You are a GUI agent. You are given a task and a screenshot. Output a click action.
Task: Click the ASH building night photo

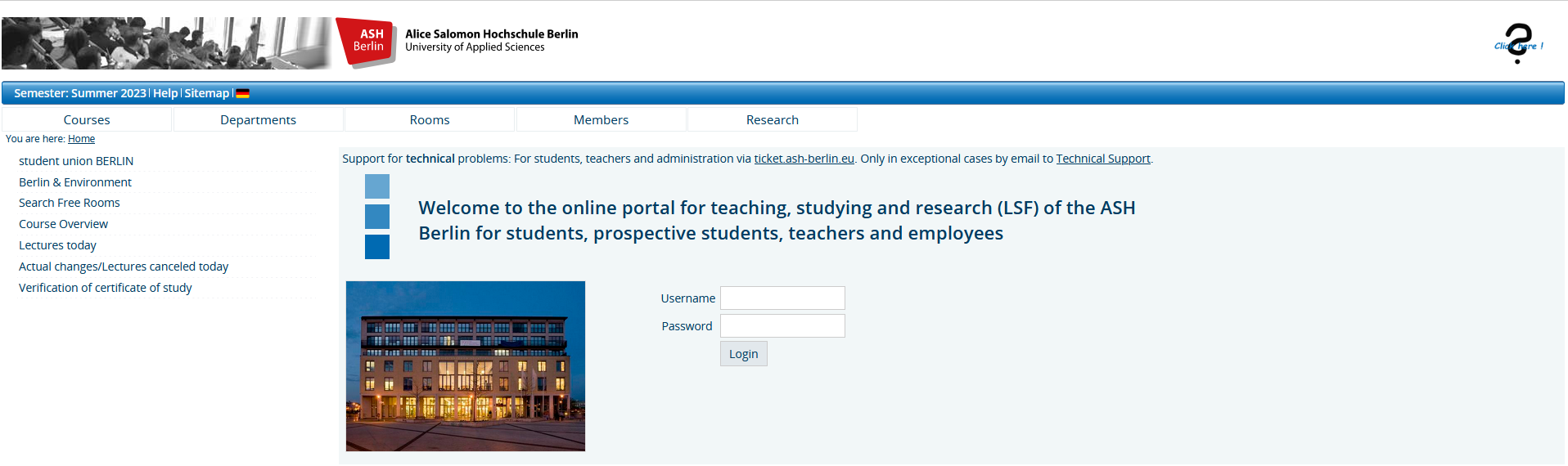tap(465, 365)
